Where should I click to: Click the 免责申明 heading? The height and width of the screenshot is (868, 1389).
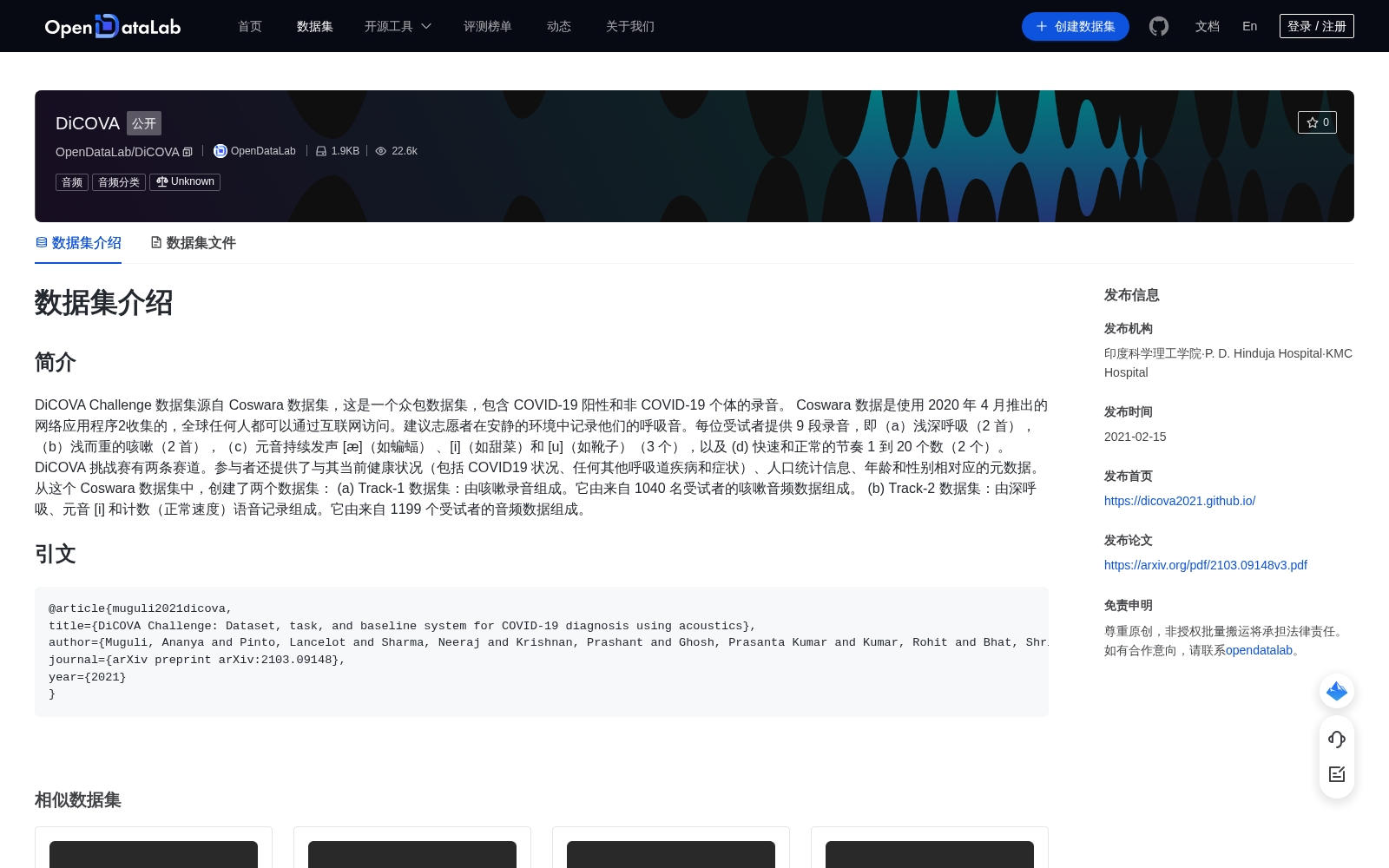click(1129, 606)
